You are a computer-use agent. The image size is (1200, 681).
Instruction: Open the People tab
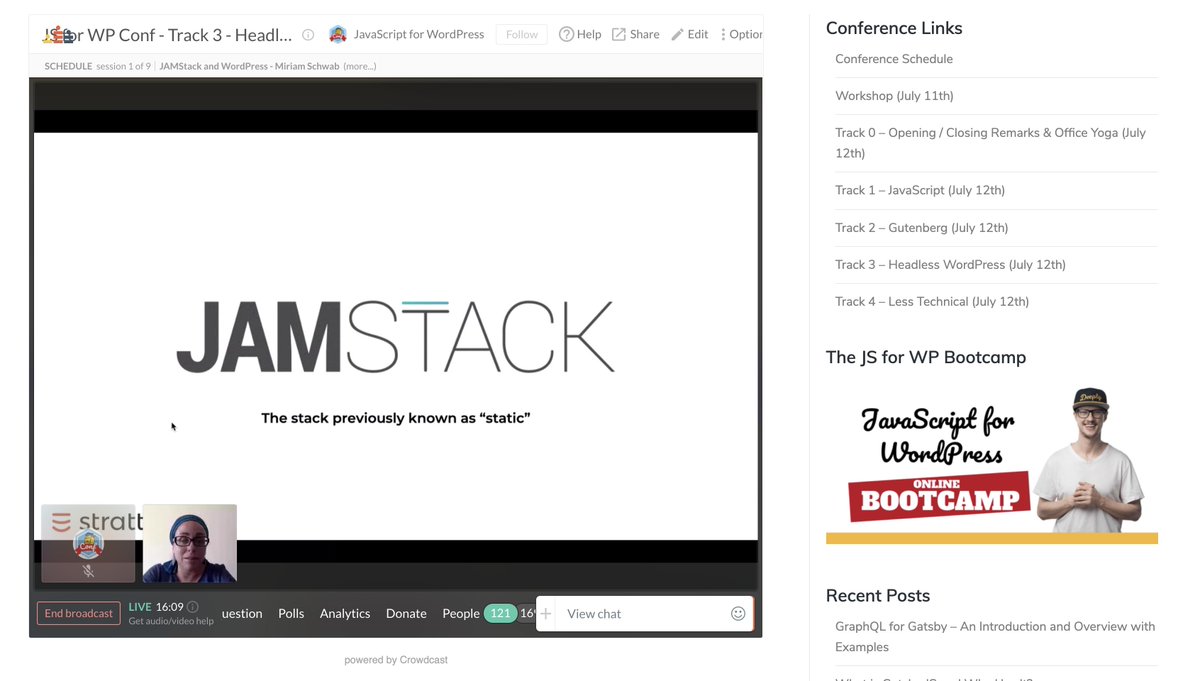(x=461, y=613)
